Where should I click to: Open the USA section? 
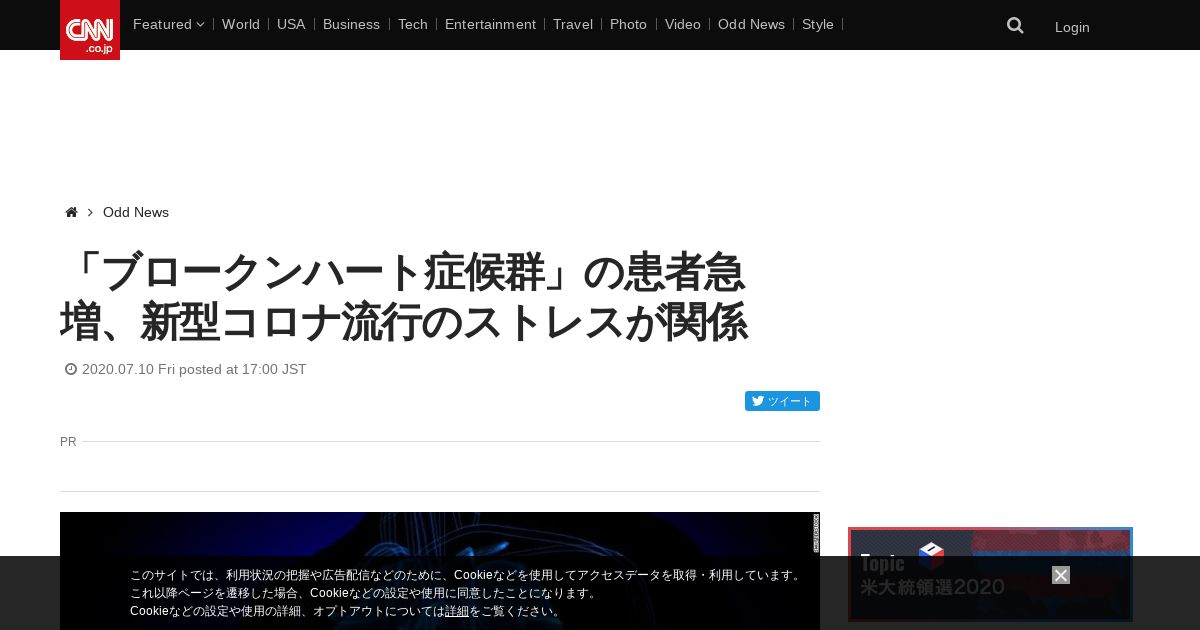coord(291,24)
